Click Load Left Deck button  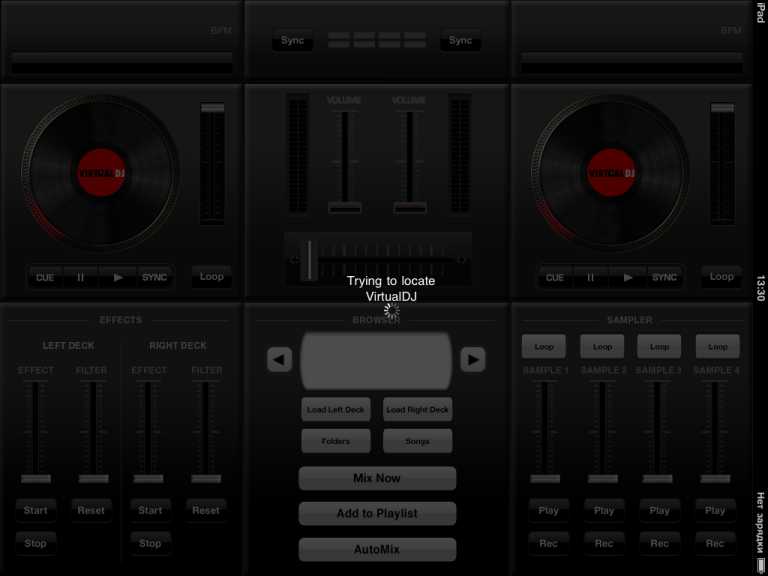336,409
